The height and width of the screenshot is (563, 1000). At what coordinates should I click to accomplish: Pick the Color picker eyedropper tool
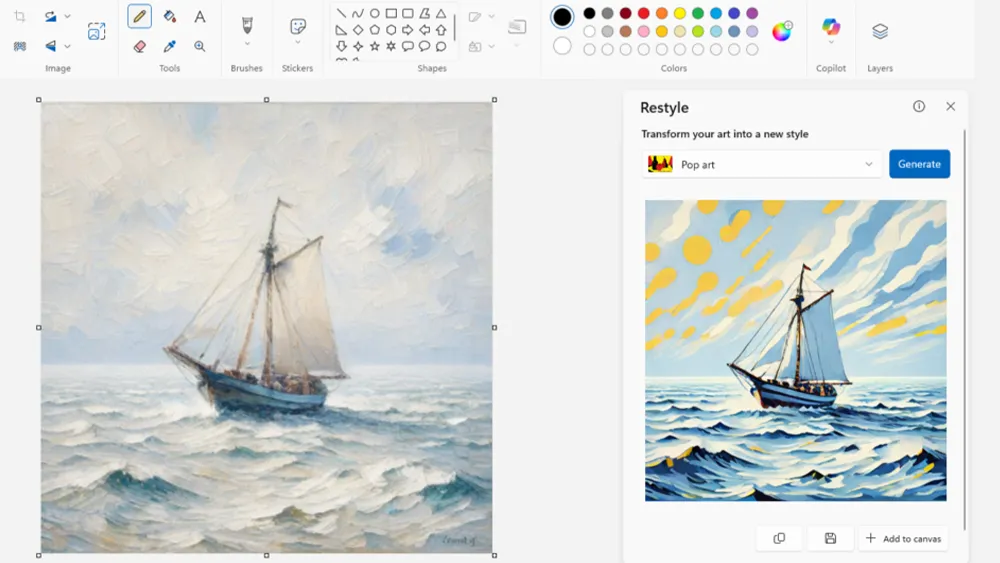(x=169, y=46)
